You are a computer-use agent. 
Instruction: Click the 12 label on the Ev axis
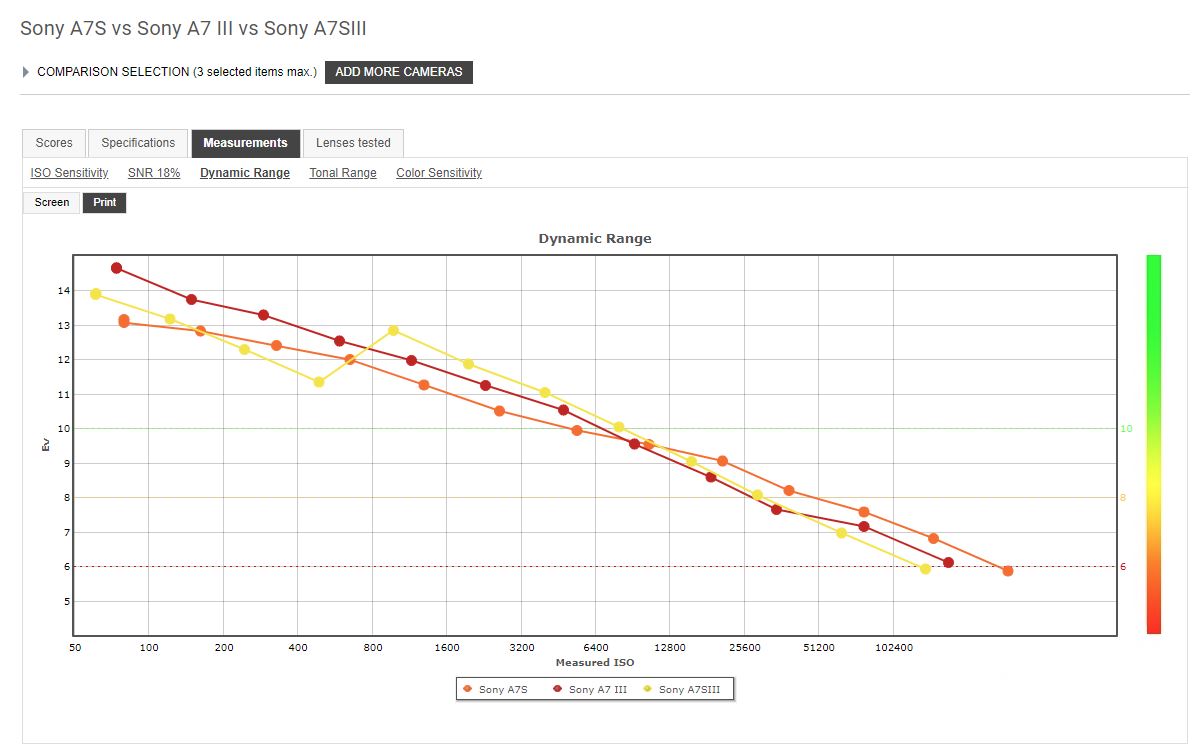point(63,360)
